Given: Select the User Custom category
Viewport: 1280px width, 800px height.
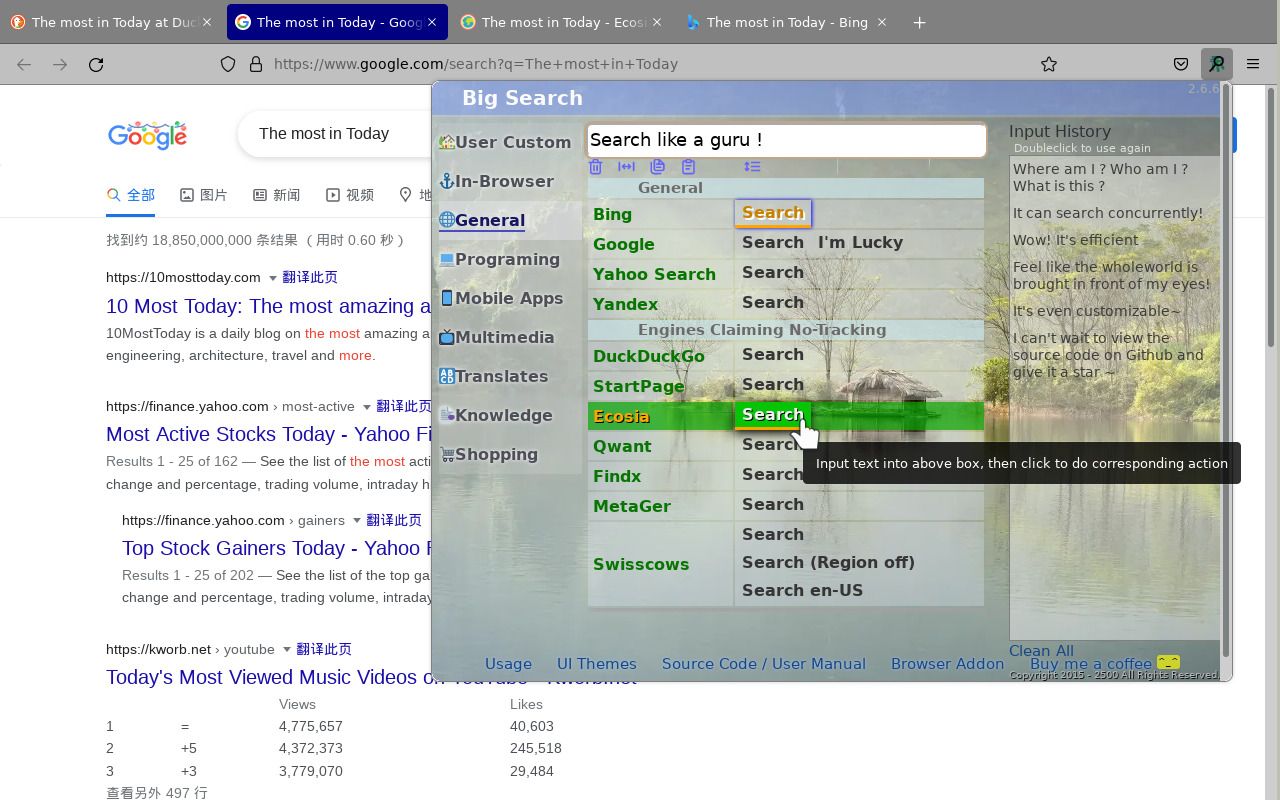Looking at the screenshot, I should tap(505, 142).
